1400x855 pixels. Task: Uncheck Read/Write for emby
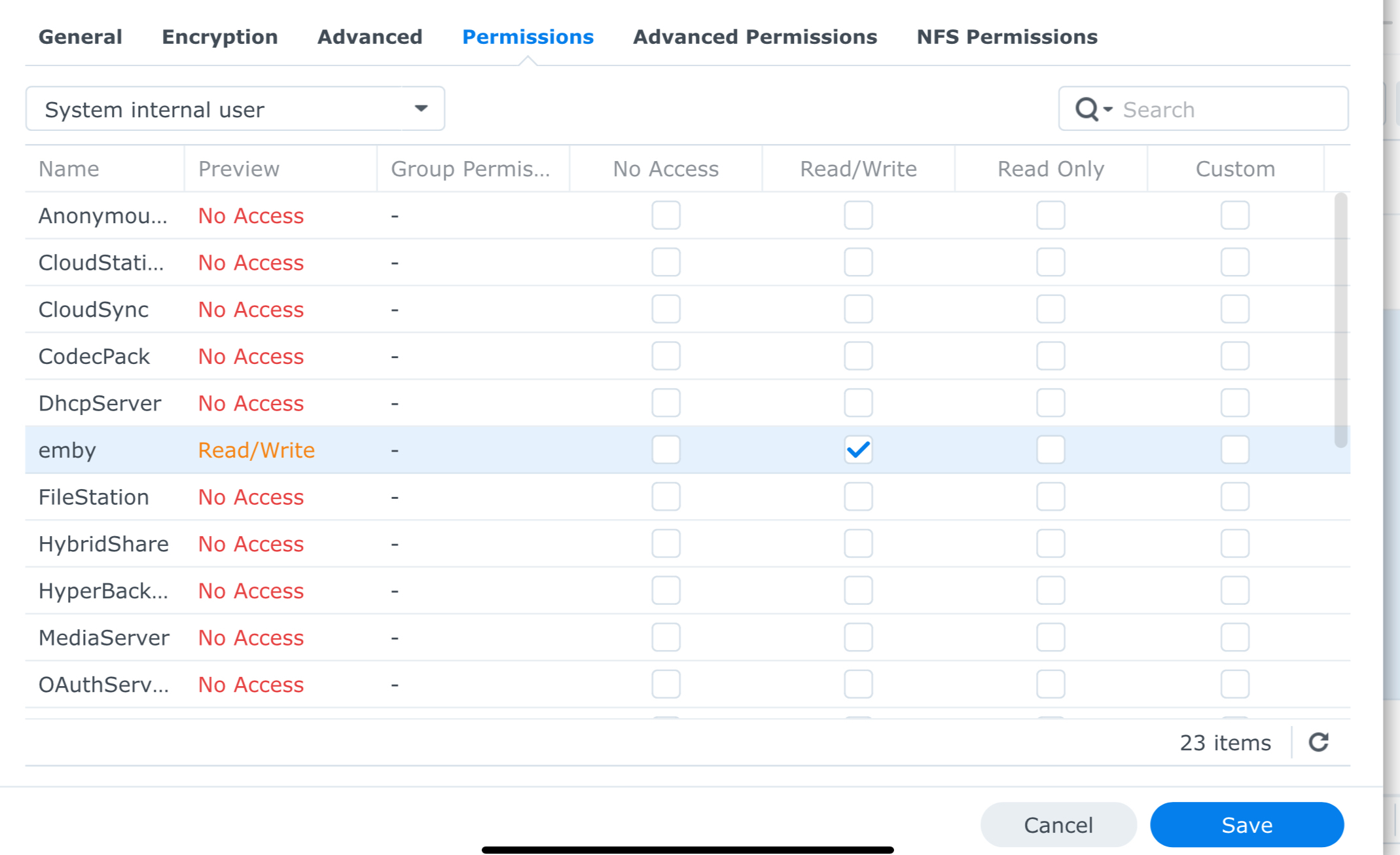(x=857, y=450)
